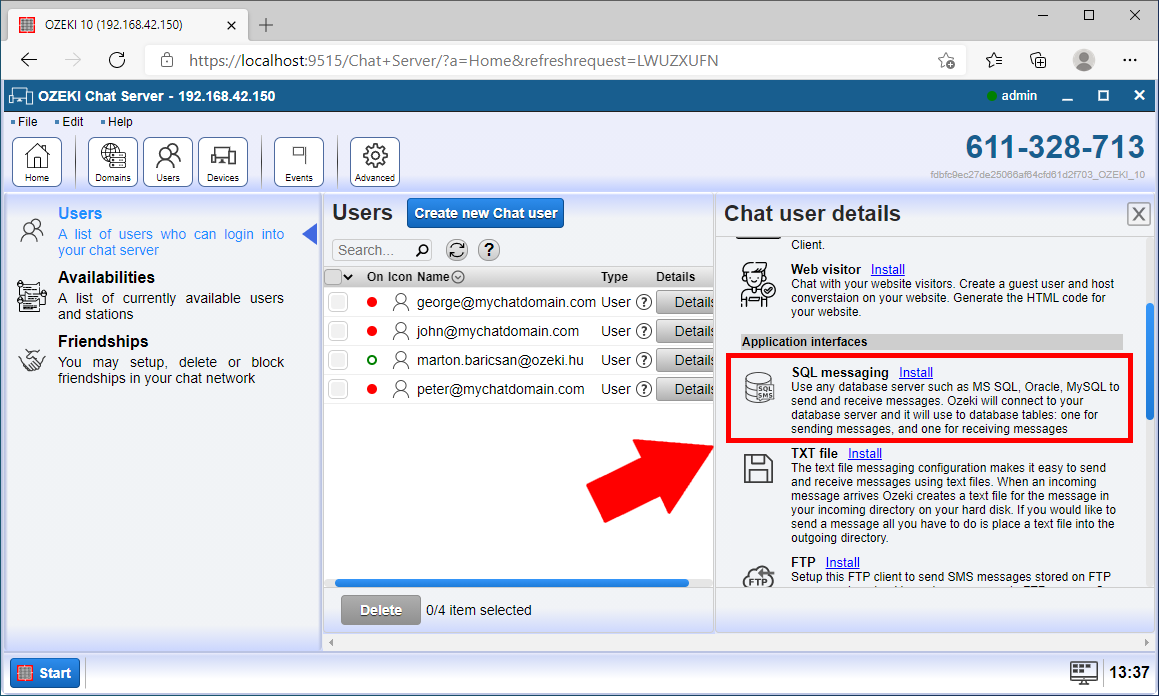Refresh the user list
Screen dimensions: 1159x696
[458, 250]
